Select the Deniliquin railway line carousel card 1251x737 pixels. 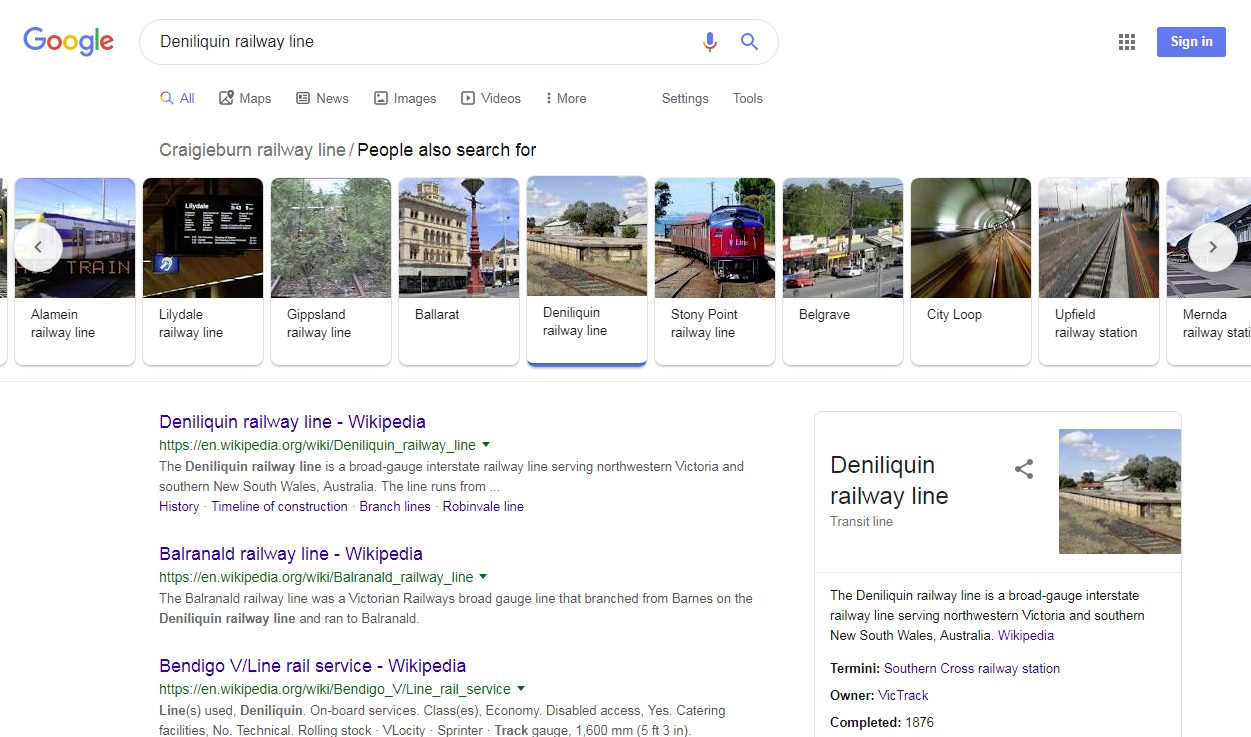tap(587, 271)
